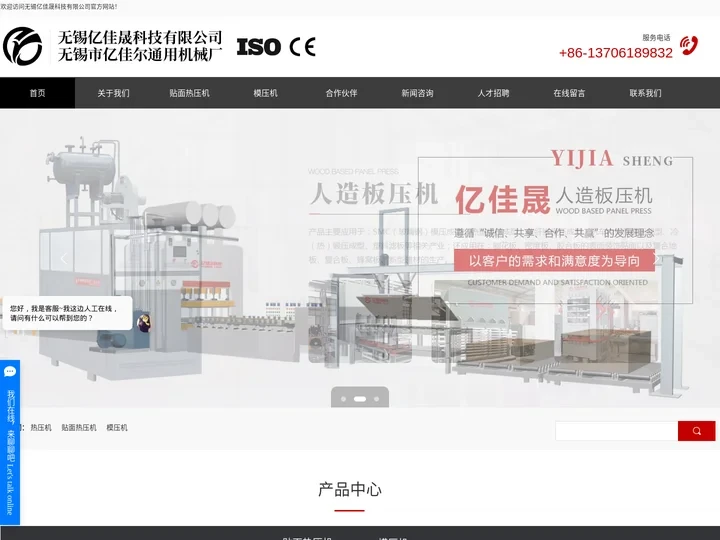Image resolution: width=720 pixels, height=540 pixels.
Task: Show next banner slide arrow
Action: (657, 259)
